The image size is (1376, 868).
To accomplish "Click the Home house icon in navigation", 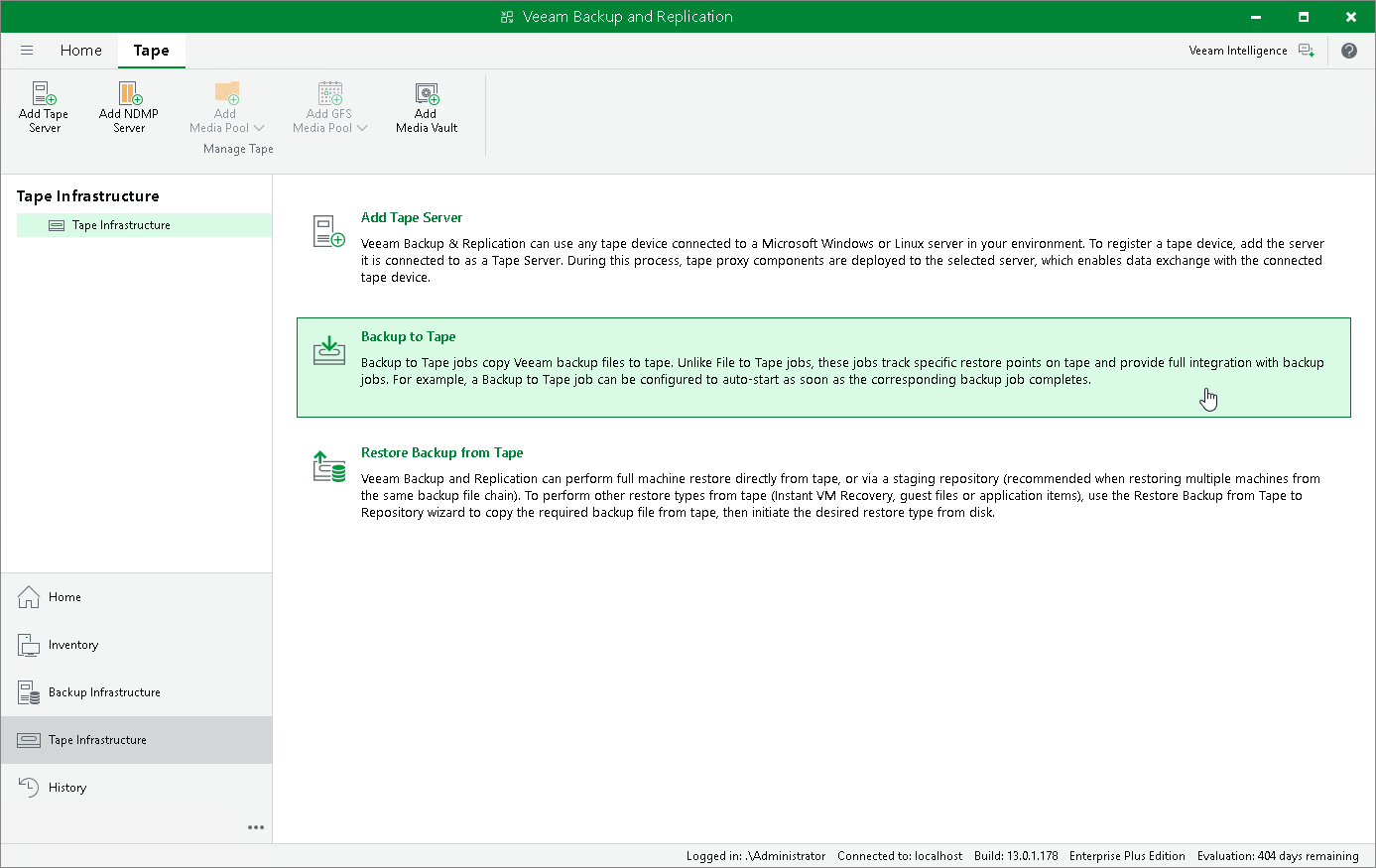I will pos(29,597).
